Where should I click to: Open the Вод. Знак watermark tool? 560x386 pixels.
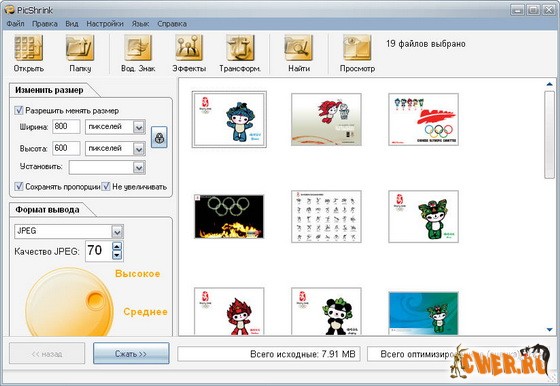point(138,48)
